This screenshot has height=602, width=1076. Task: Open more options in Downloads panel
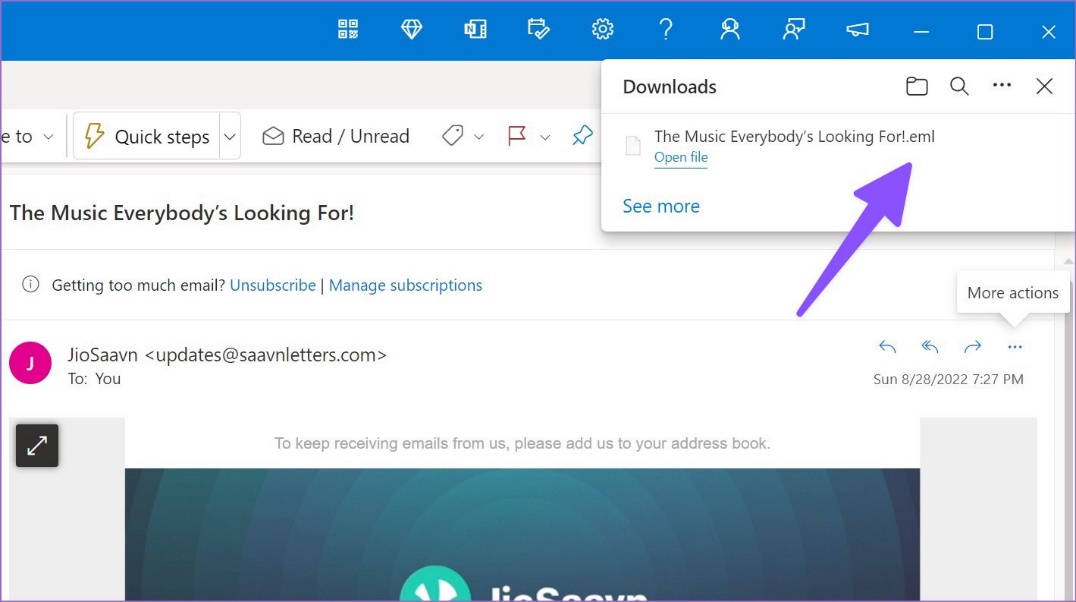[x=1002, y=87]
